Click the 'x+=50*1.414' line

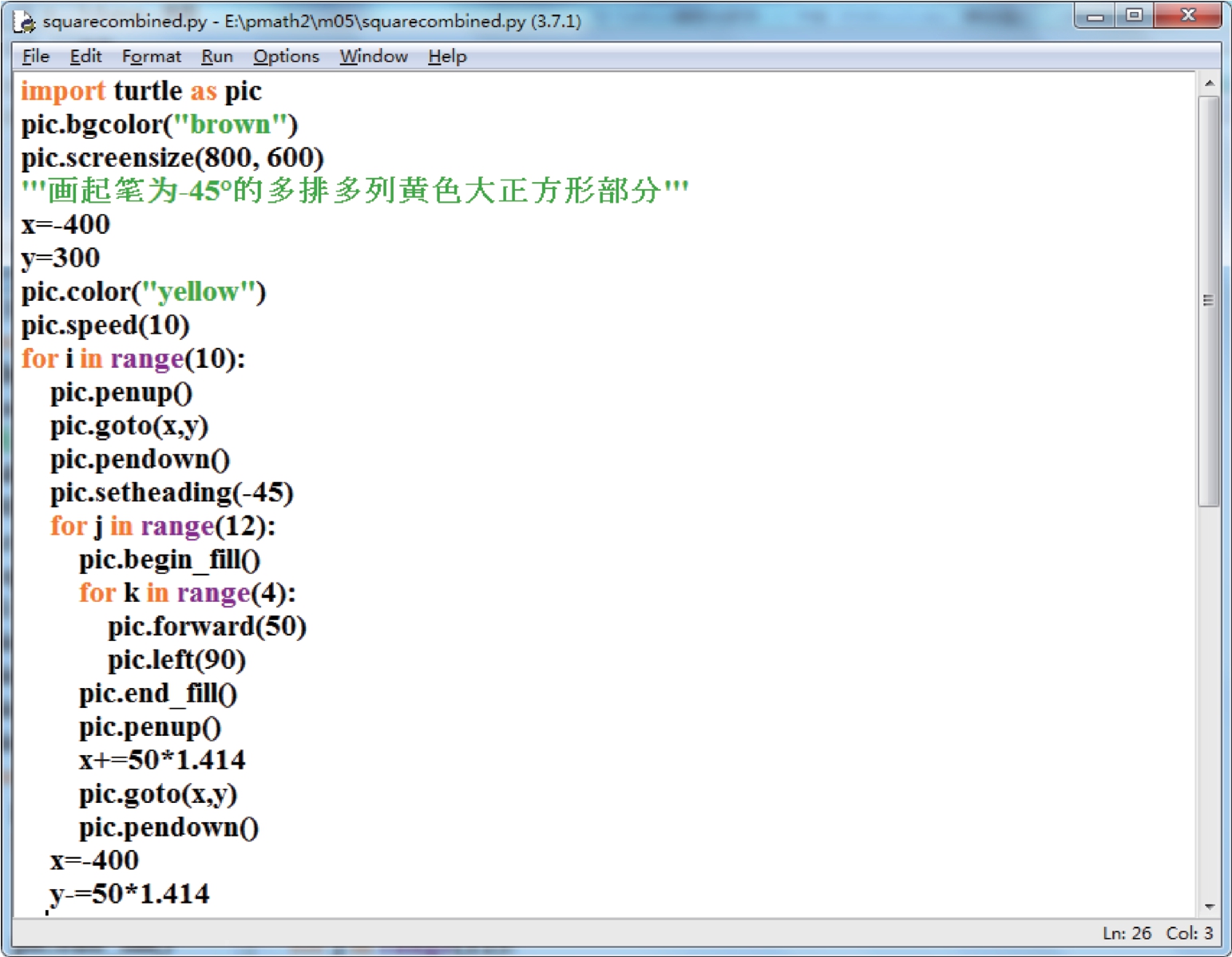(x=162, y=761)
